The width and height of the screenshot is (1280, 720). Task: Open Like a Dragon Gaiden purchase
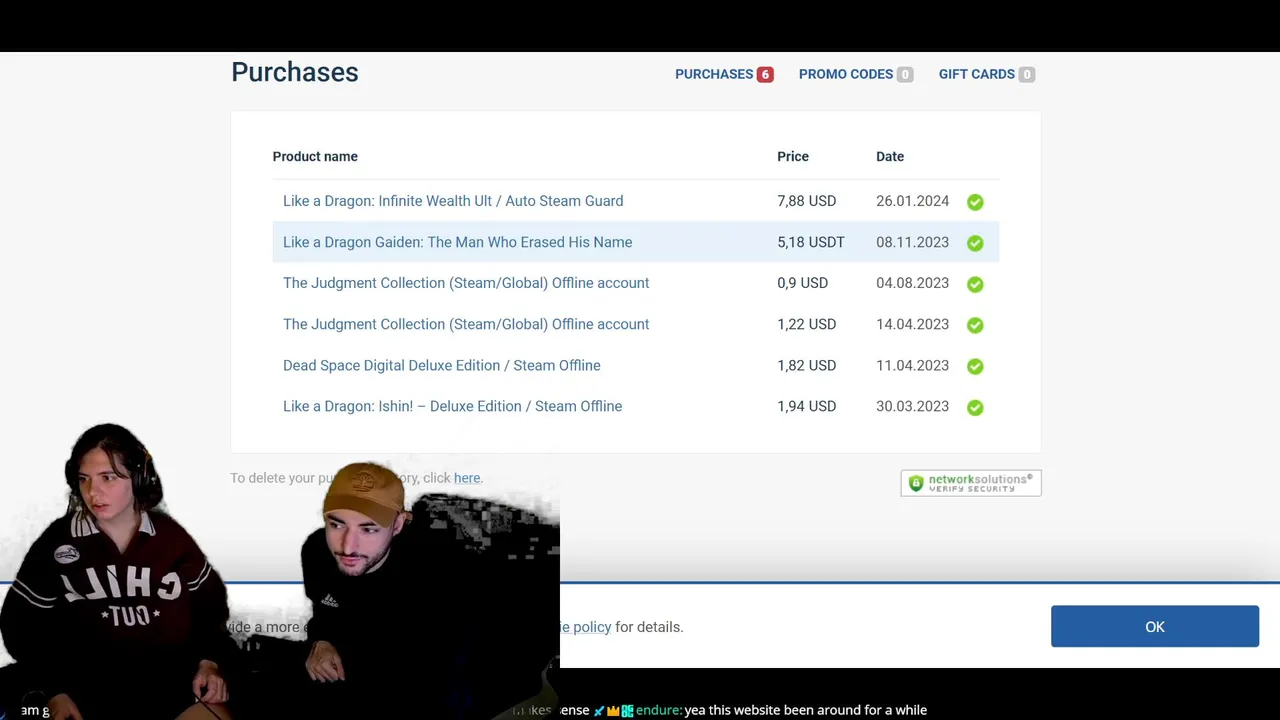click(457, 242)
